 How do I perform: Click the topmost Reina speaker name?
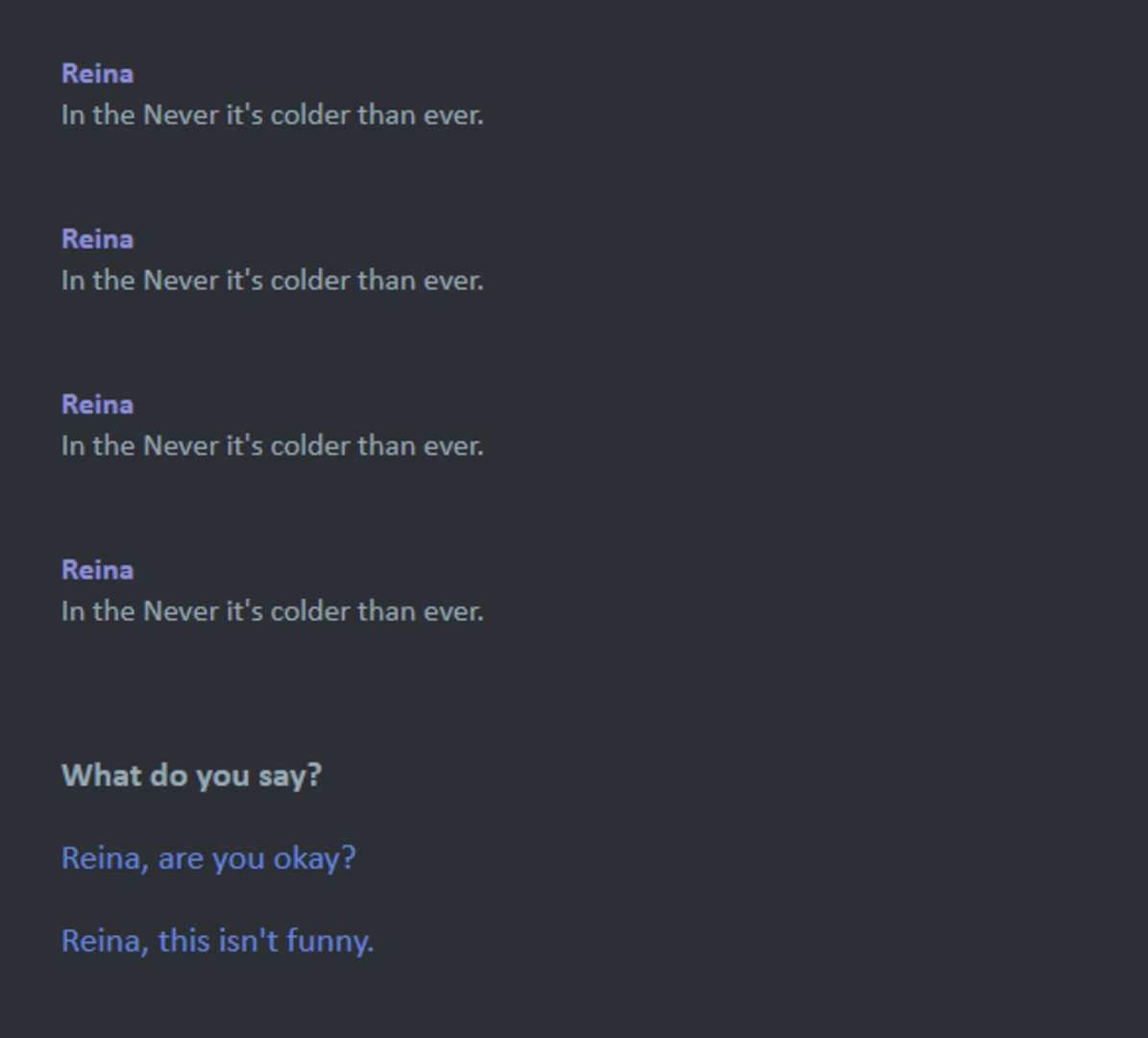pyautogui.click(x=97, y=74)
